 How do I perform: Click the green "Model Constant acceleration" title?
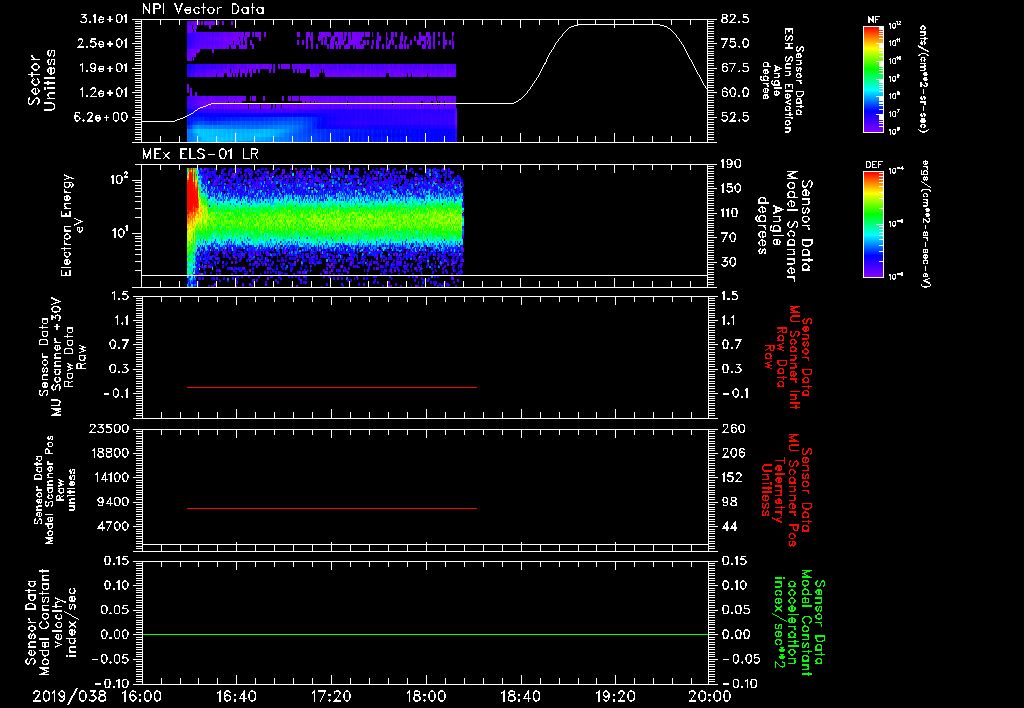pyautogui.click(x=798, y=624)
